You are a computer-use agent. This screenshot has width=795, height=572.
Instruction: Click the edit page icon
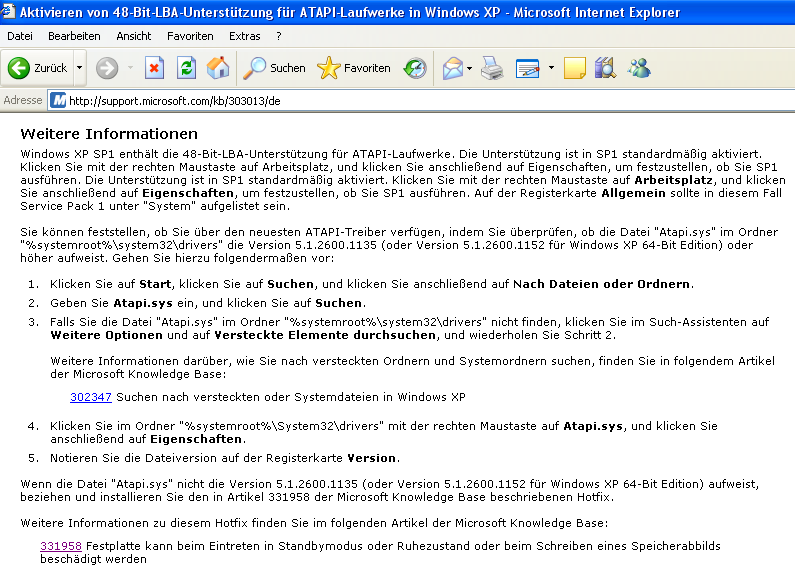pos(527,68)
